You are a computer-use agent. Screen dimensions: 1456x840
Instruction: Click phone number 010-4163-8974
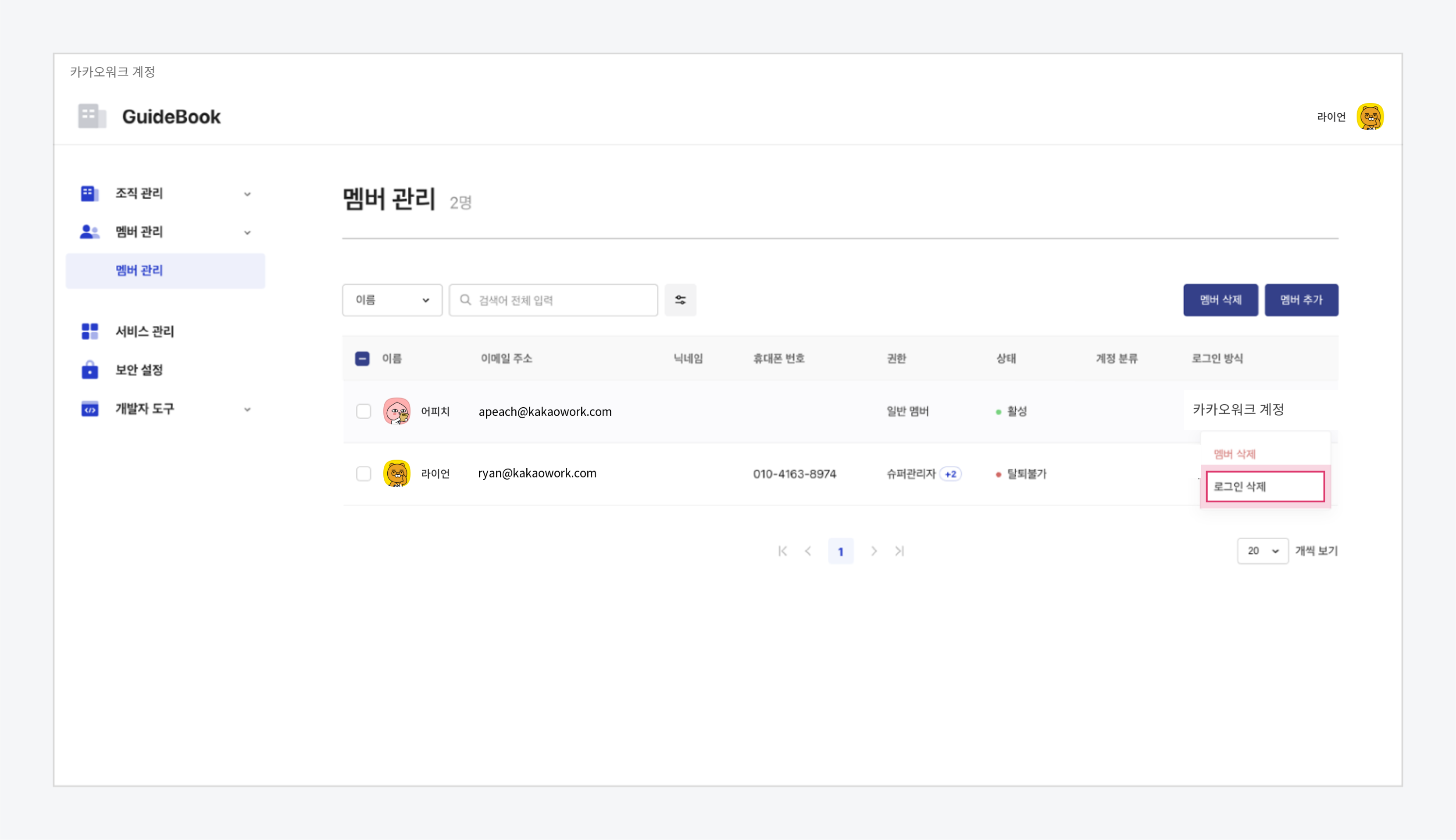(794, 474)
